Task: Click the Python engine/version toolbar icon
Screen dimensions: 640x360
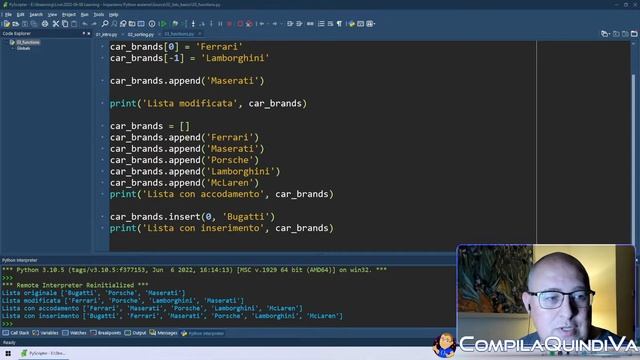Action: click(x=352, y=24)
